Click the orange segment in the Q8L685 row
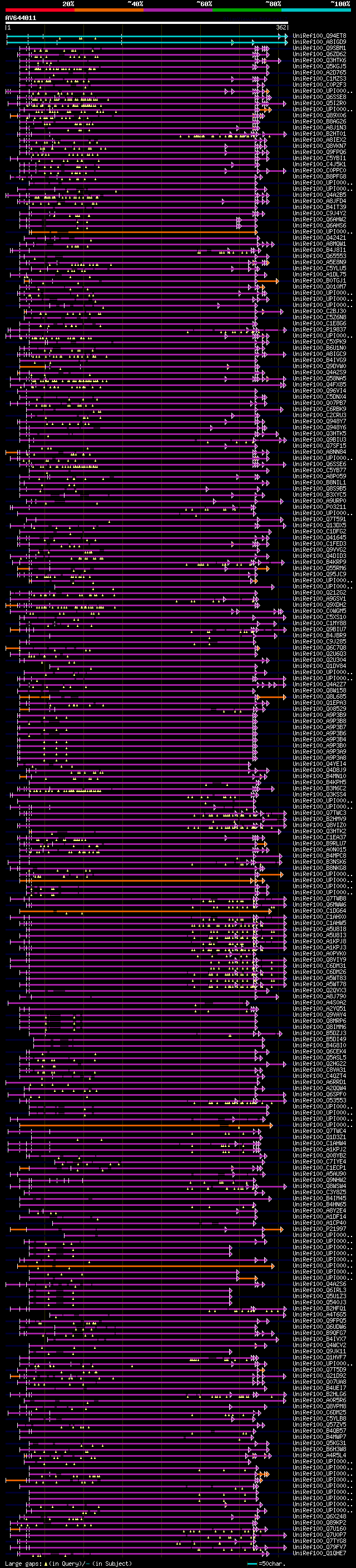356x1568 pixels. point(271,697)
